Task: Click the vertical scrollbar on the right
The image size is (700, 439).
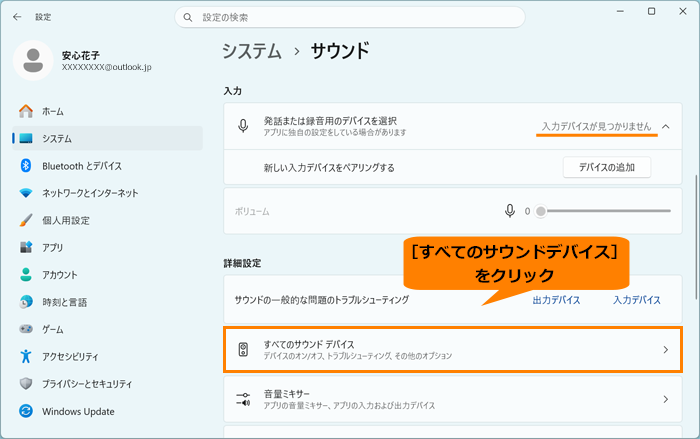Action: pos(696,237)
